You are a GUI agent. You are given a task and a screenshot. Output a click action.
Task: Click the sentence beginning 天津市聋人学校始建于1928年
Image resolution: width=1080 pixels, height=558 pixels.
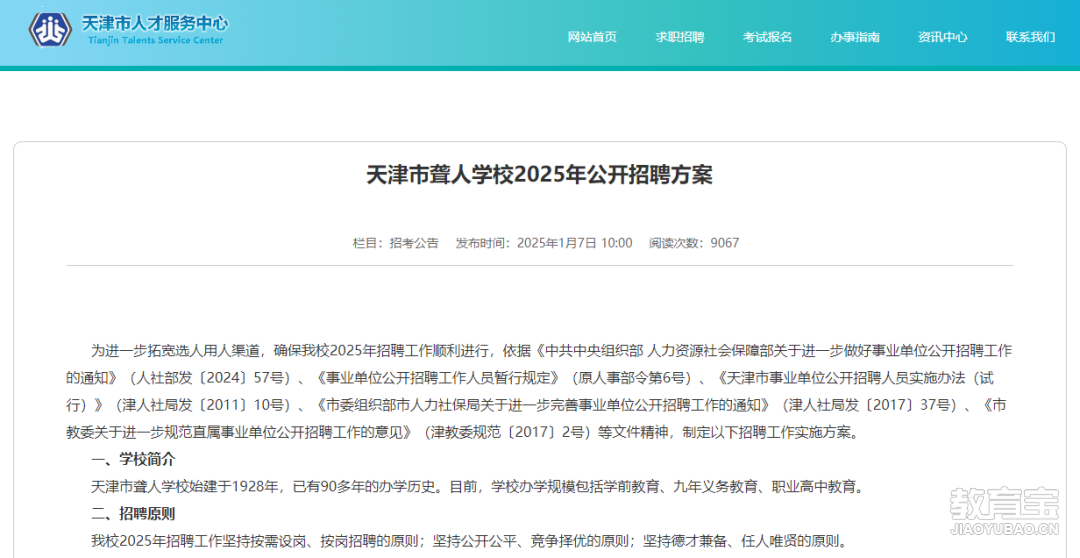(x=477, y=487)
